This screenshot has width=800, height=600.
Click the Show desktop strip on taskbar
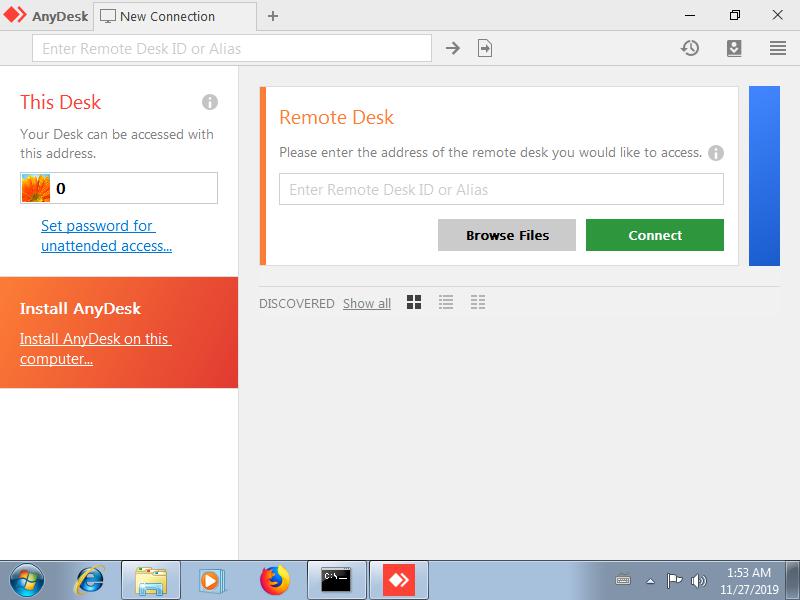click(x=793, y=581)
